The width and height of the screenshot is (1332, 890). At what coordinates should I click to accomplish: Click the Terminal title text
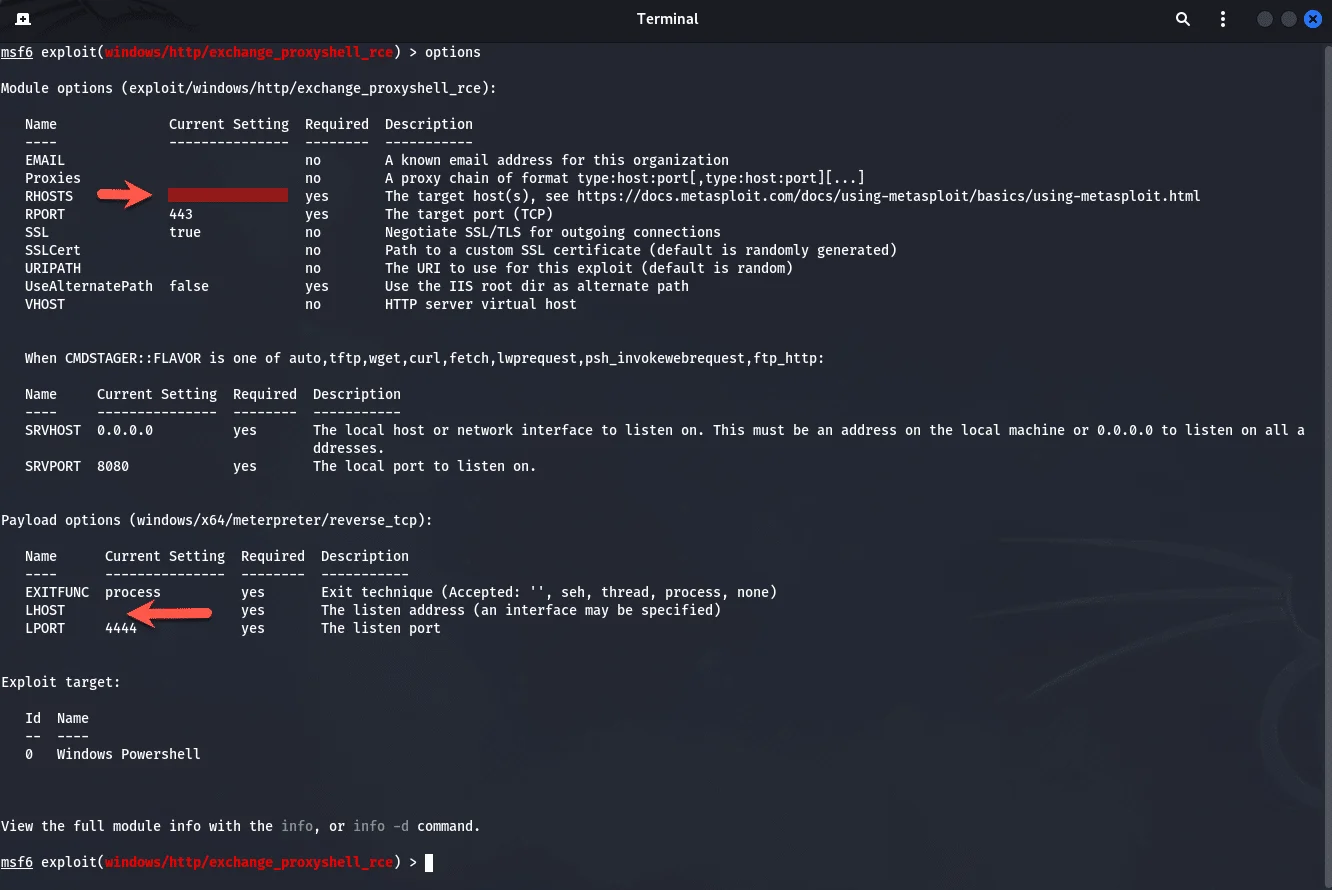[667, 19]
